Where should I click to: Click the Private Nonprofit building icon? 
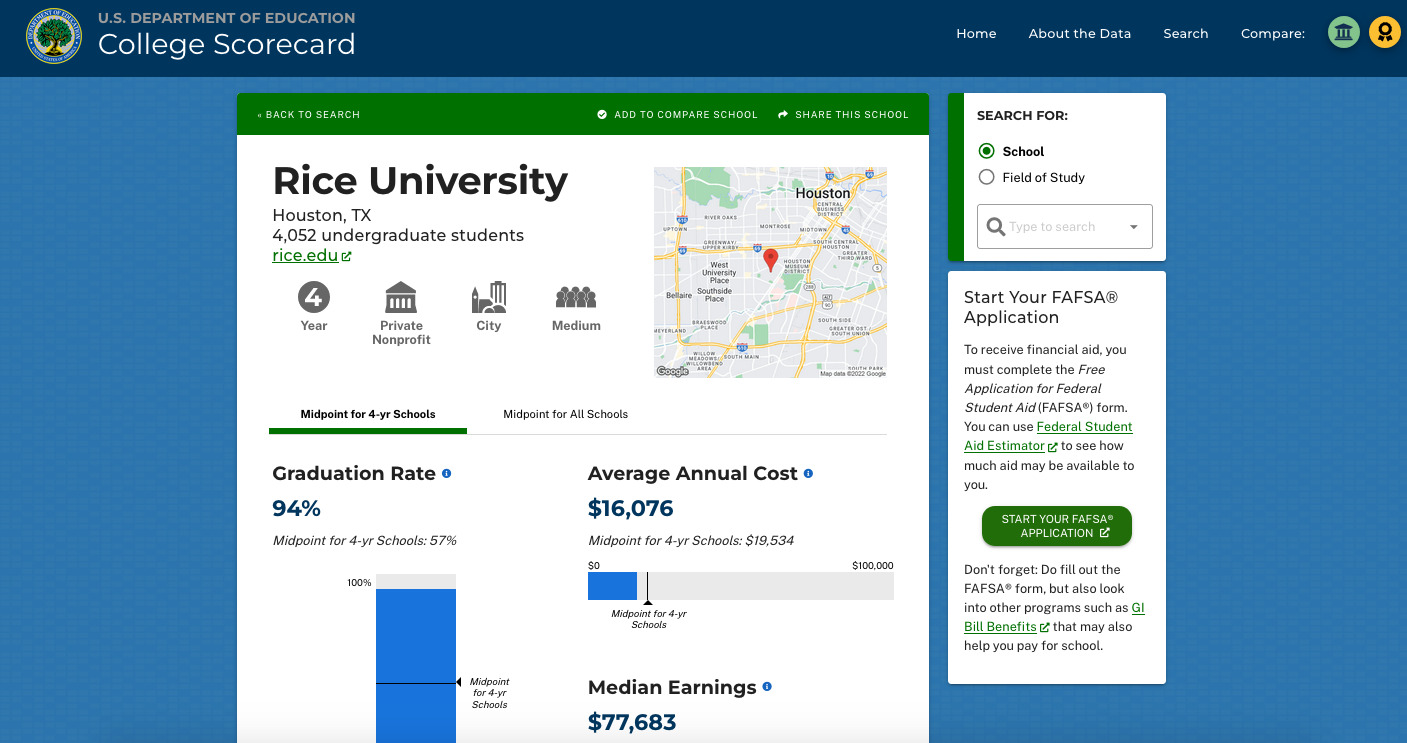401,297
